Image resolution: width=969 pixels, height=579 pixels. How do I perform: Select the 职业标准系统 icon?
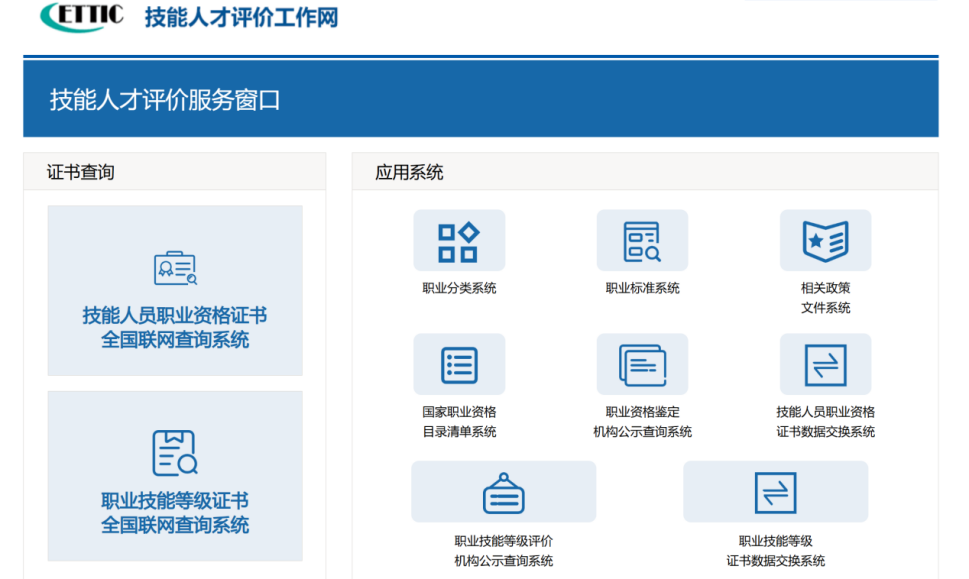[641, 240]
